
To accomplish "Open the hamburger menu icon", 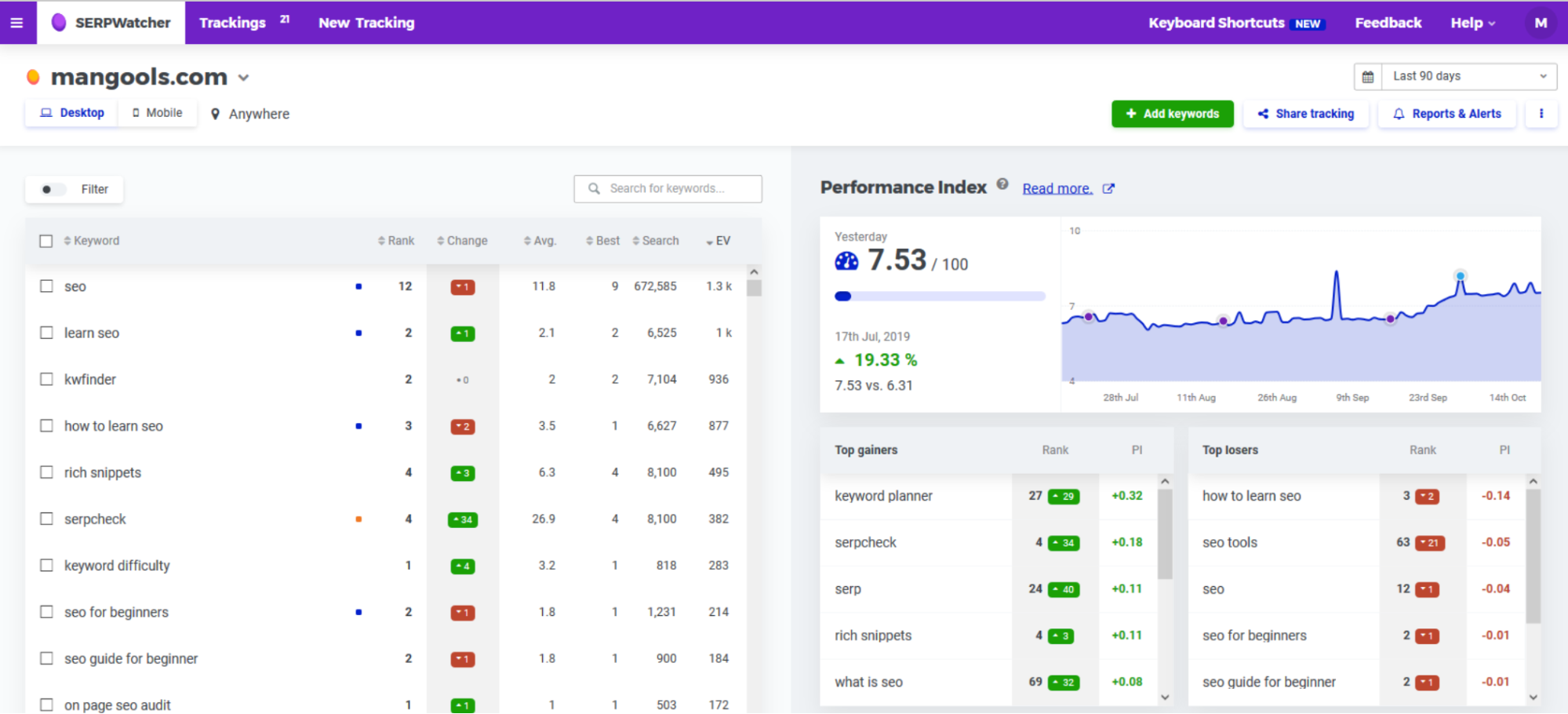I will point(16,23).
